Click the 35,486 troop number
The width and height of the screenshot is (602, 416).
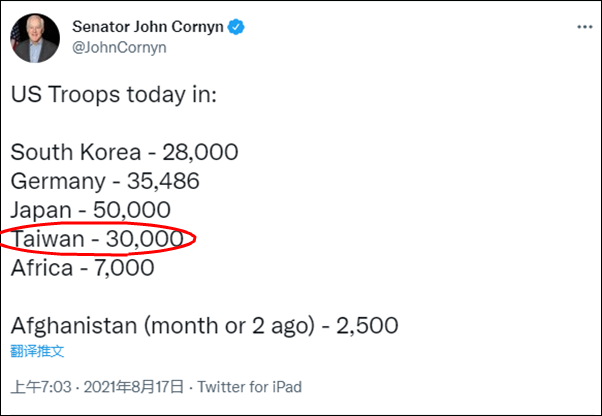[165, 182]
